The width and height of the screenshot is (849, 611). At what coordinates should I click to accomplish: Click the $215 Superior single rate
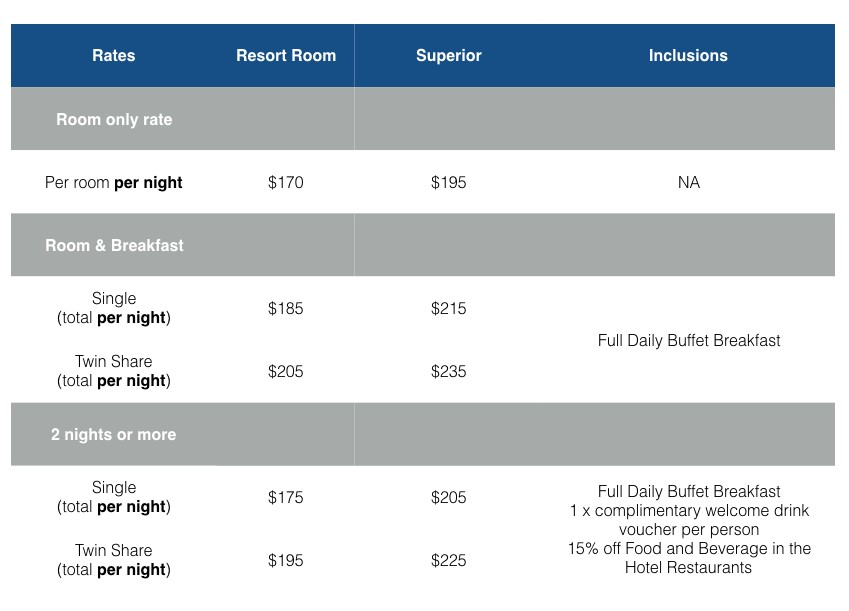[x=448, y=309]
